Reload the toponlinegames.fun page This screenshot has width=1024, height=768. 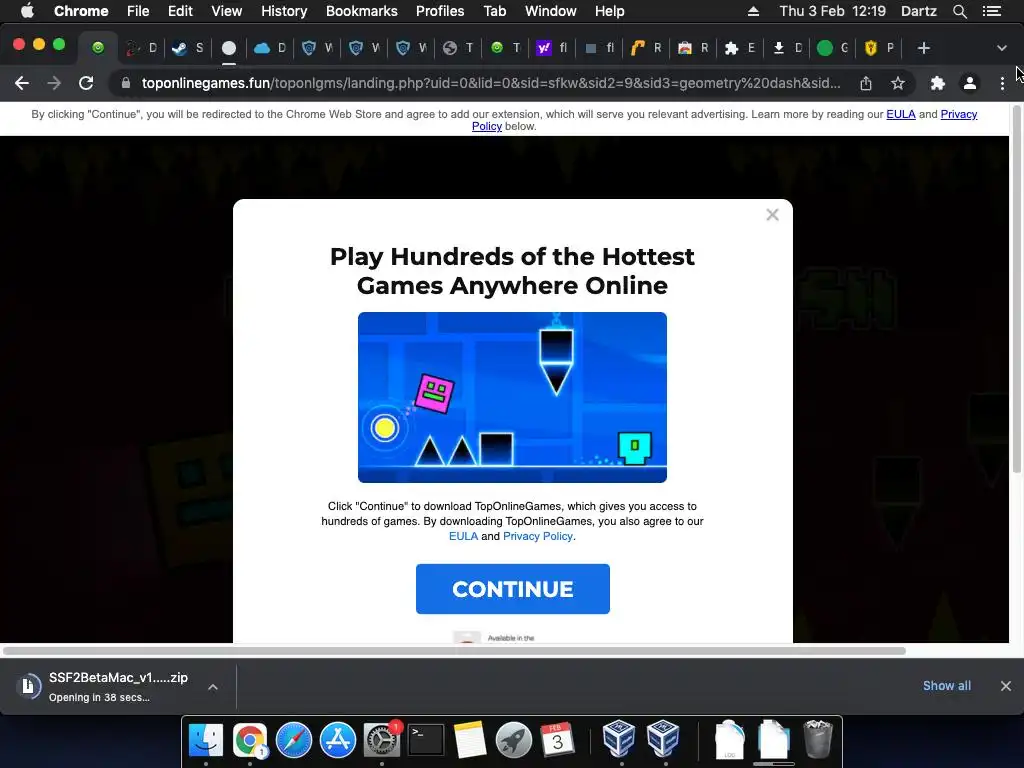pyautogui.click(x=86, y=84)
